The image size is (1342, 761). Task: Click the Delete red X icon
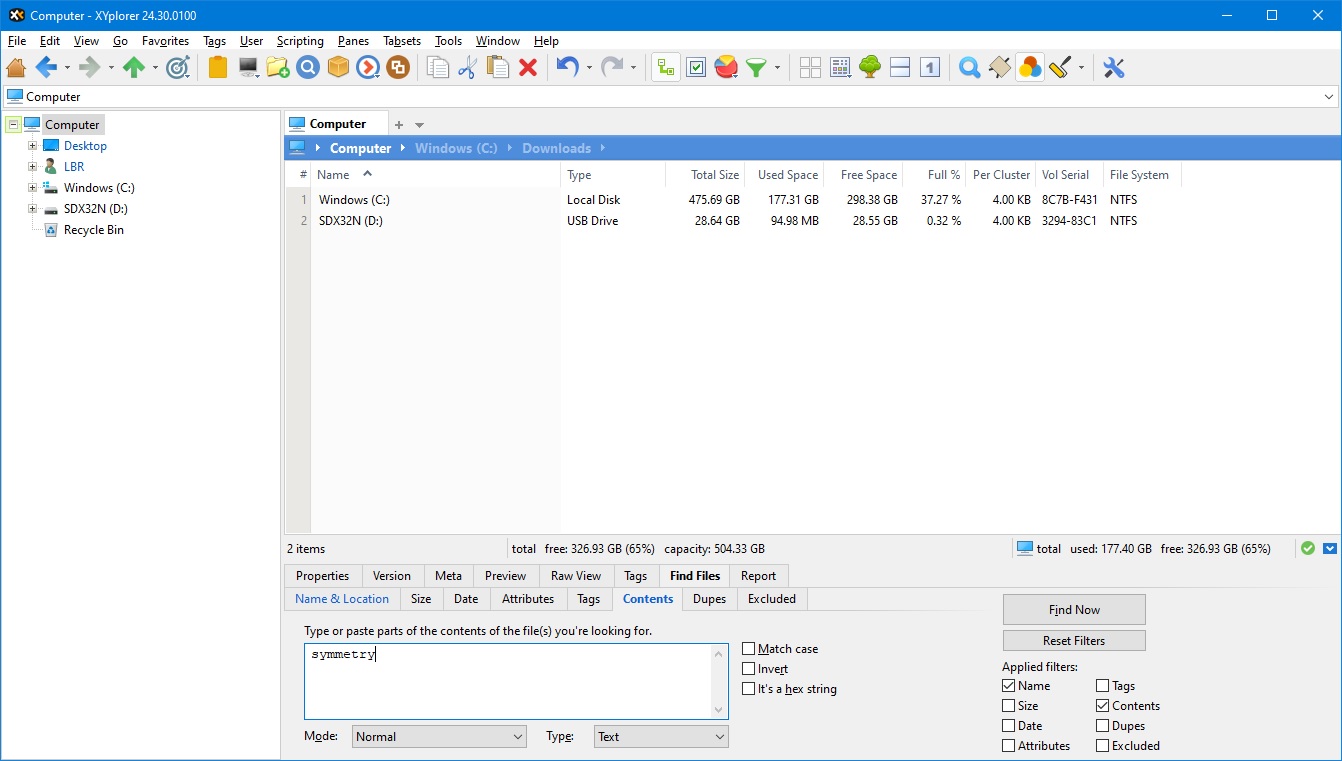[528, 67]
